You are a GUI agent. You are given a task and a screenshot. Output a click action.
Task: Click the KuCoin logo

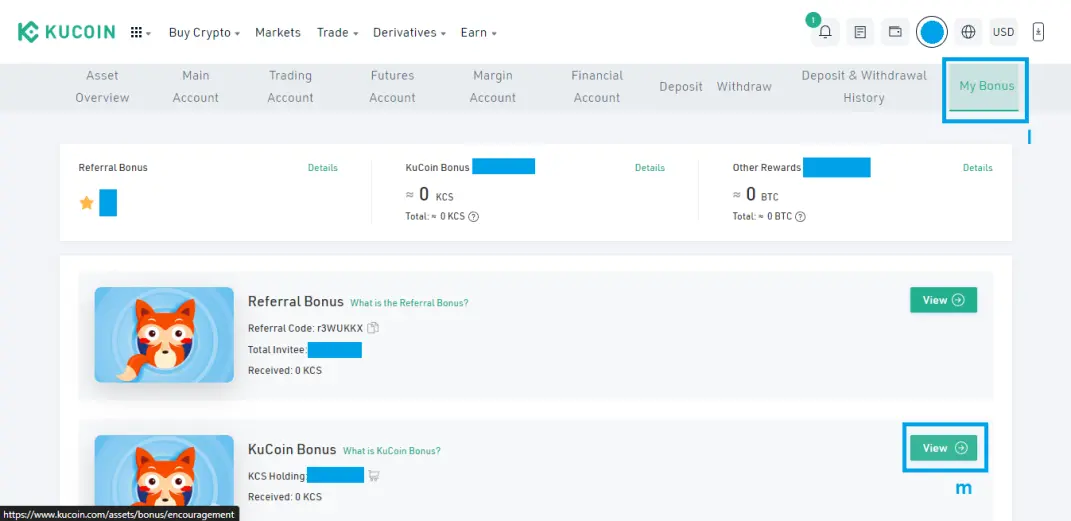66,32
